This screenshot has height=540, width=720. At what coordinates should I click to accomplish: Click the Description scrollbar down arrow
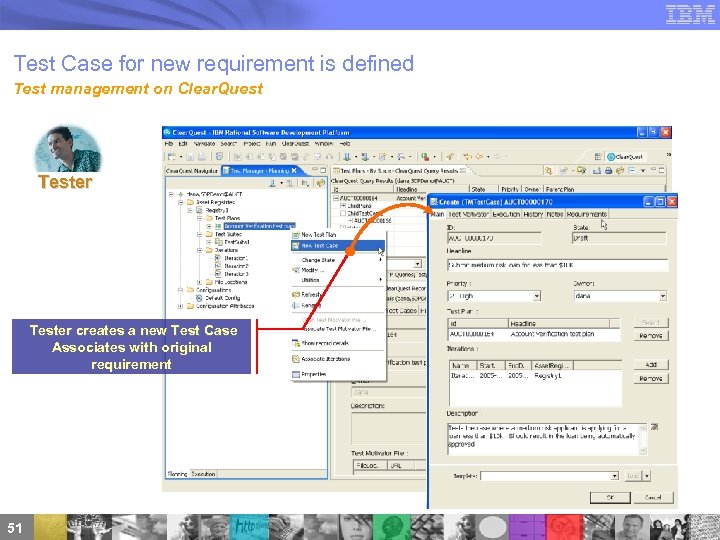coord(643,450)
